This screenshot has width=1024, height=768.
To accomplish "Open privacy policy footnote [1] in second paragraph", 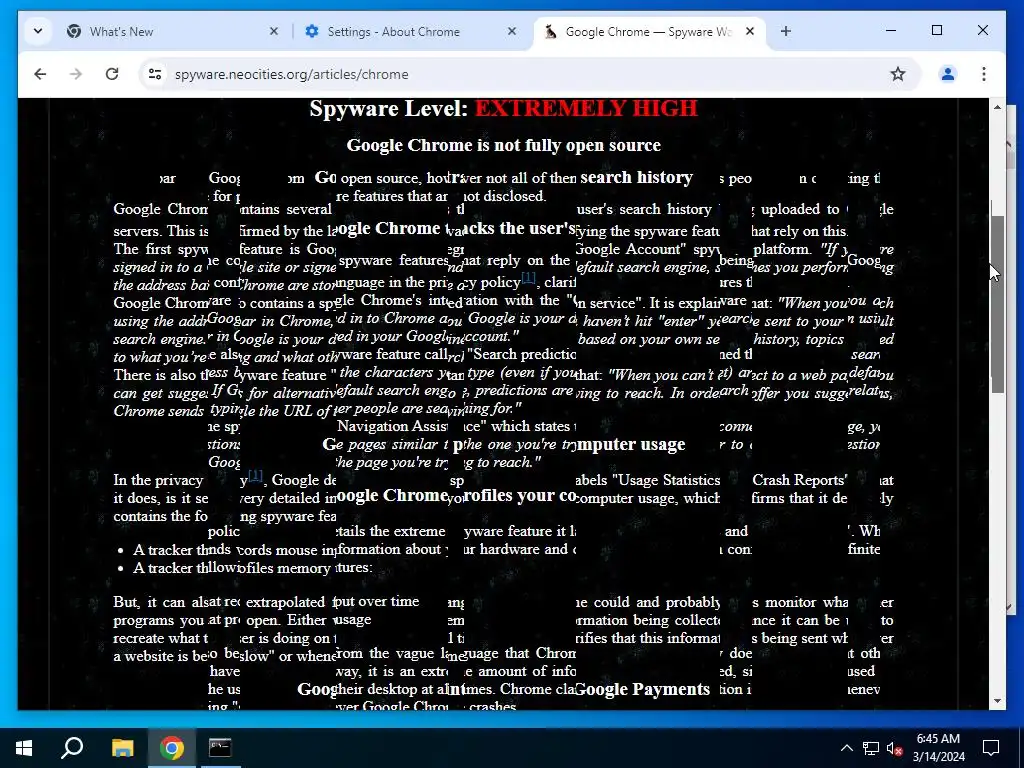I will tap(528, 279).
